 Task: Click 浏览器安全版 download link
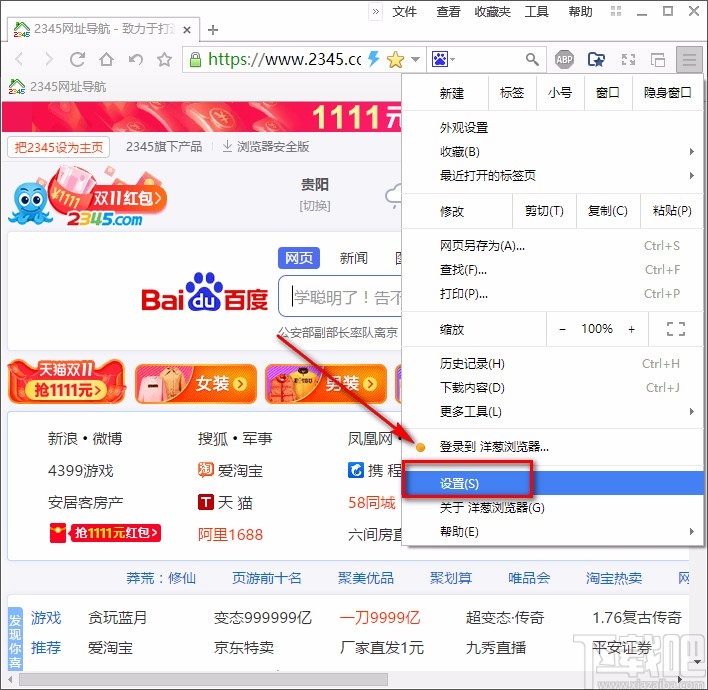[266, 147]
